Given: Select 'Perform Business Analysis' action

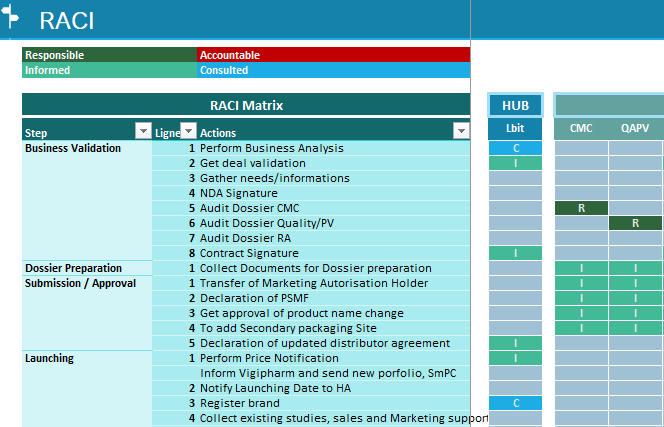Looking at the screenshot, I should pos(334,148).
